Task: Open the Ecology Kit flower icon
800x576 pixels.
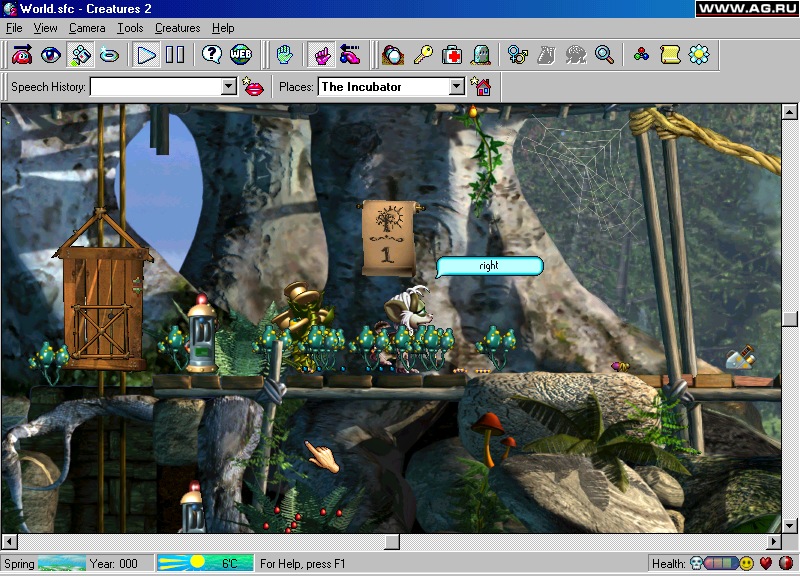Action: tap(697, 54)
